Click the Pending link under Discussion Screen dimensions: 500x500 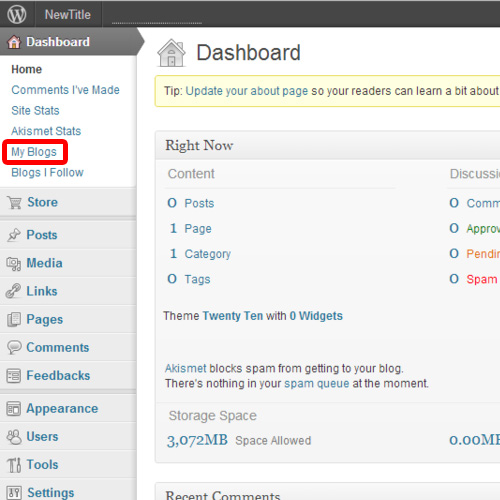click(x=483, y=254)
